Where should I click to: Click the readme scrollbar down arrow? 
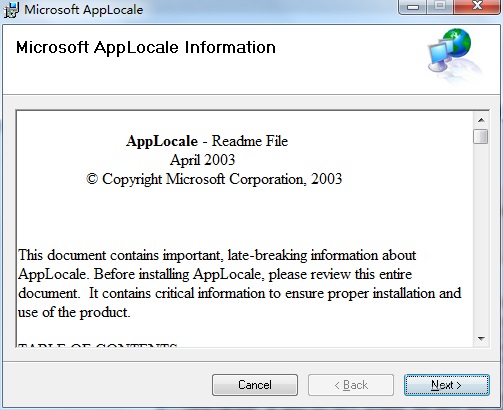coord(481,339)
